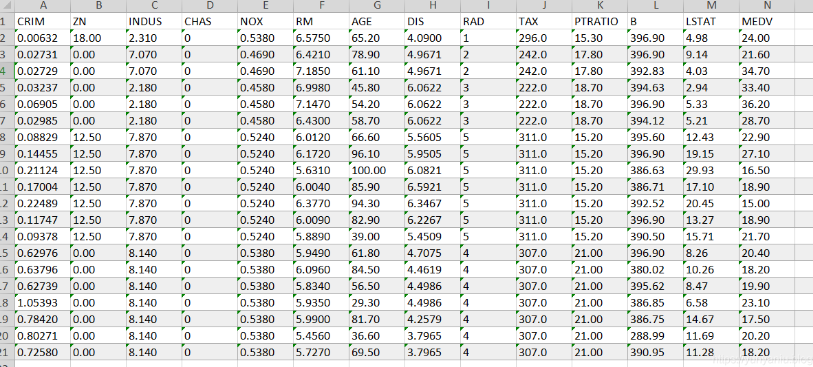Select cell with LSTAT value 19.15

(711, 154)
